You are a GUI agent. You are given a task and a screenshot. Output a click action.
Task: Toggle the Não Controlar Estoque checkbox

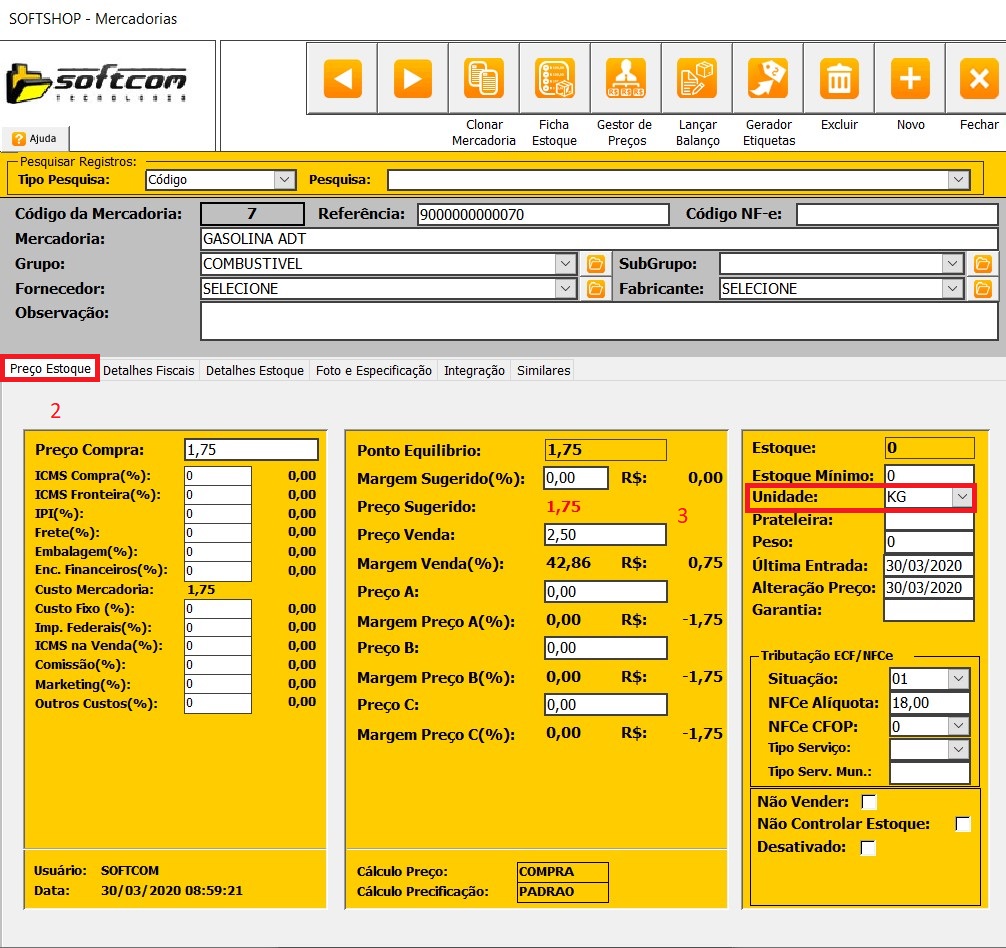coord(962,824)
